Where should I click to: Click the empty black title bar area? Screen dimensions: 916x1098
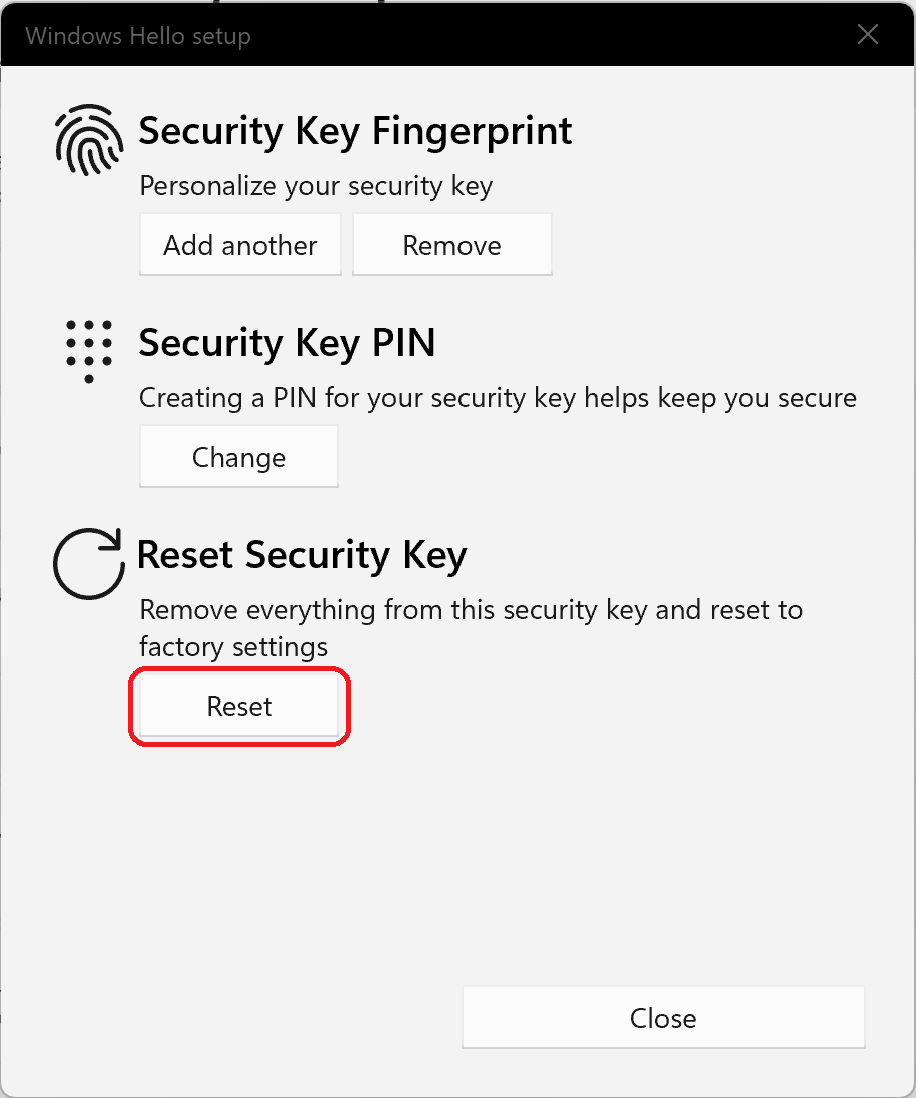point(546,35)
